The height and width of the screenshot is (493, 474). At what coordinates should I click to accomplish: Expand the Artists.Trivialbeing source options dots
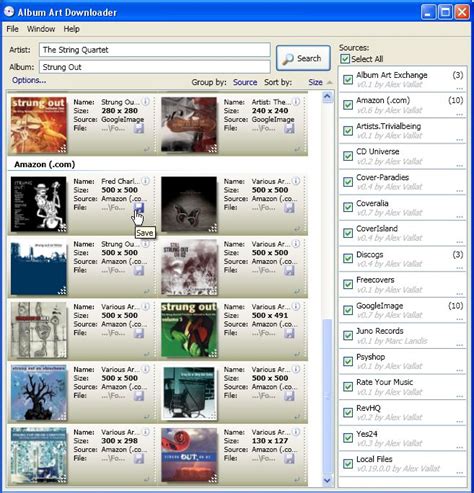pyautogui.click(x=460, y=140)
